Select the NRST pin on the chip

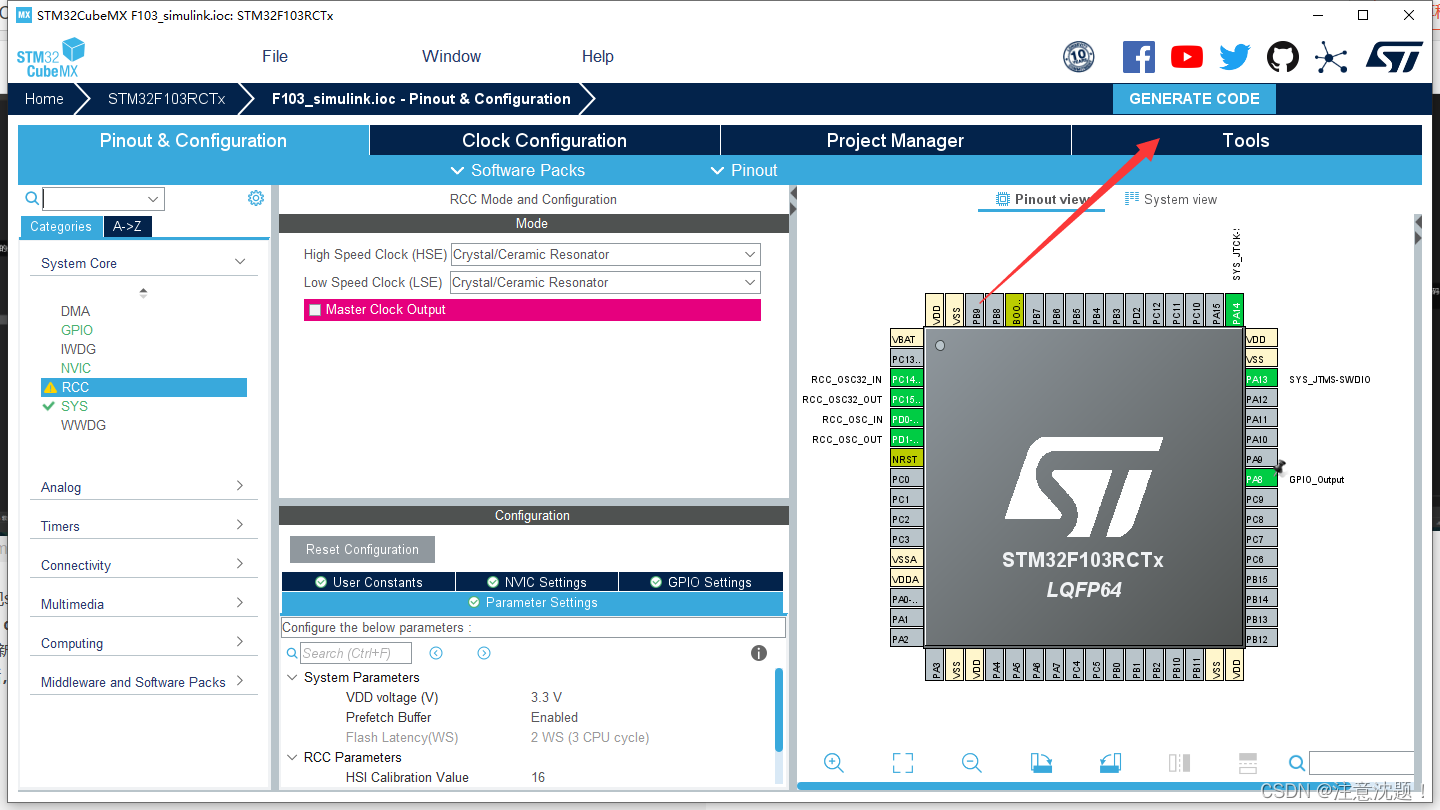pyautogui.click(x=906, y=459)
